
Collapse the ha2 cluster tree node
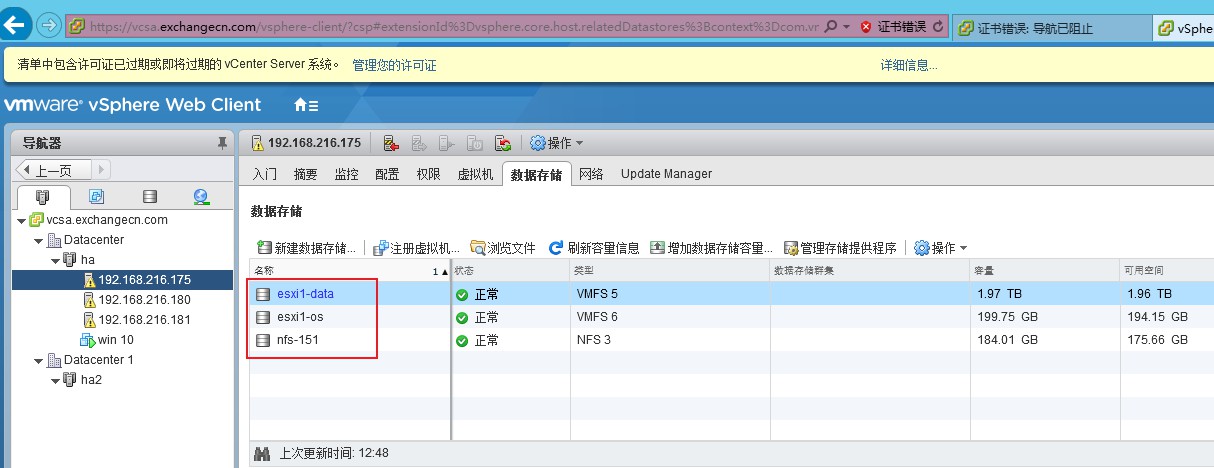point(55,380)
